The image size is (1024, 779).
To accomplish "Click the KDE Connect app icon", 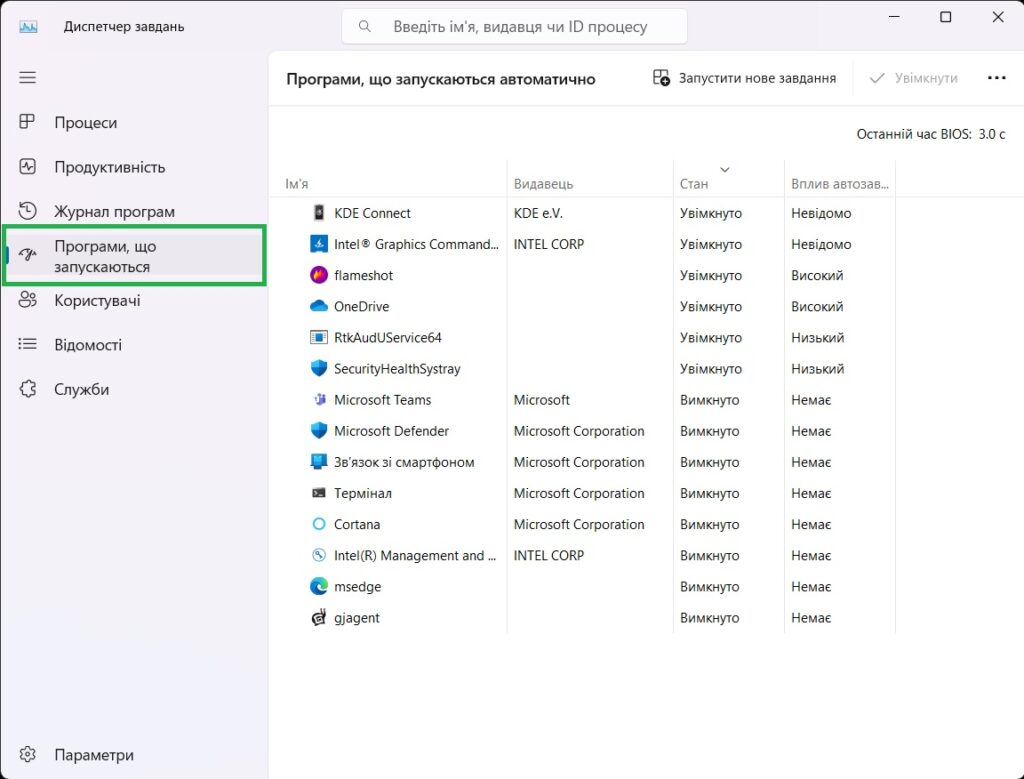I will [x=319, y=213].
